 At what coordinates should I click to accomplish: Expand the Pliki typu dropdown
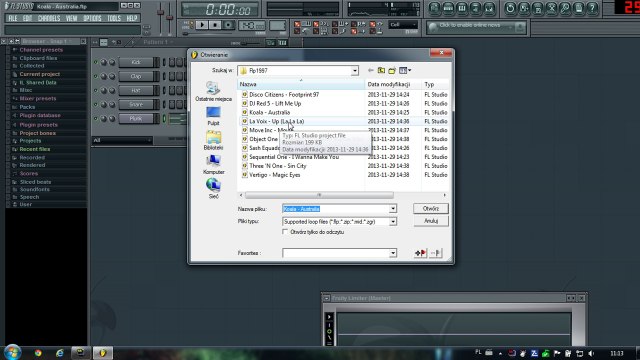pyautogui.click(x=392, y=222)
